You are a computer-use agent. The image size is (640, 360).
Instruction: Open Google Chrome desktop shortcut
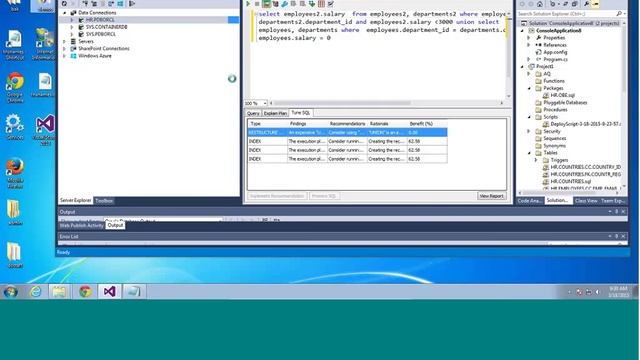[15, 87]
